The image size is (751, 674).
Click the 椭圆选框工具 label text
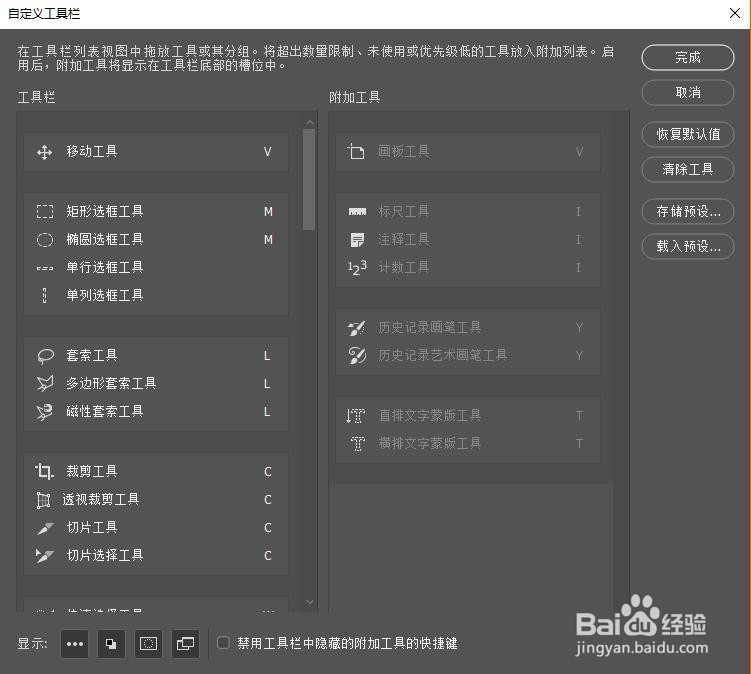point(105,239)
